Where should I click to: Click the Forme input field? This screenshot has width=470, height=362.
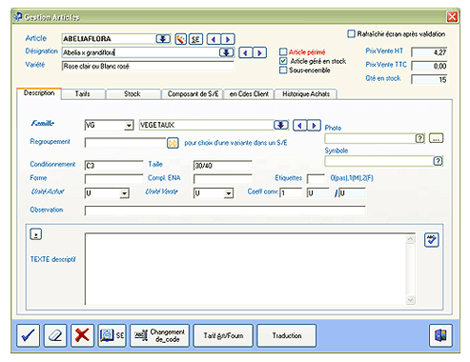(114, 179)
